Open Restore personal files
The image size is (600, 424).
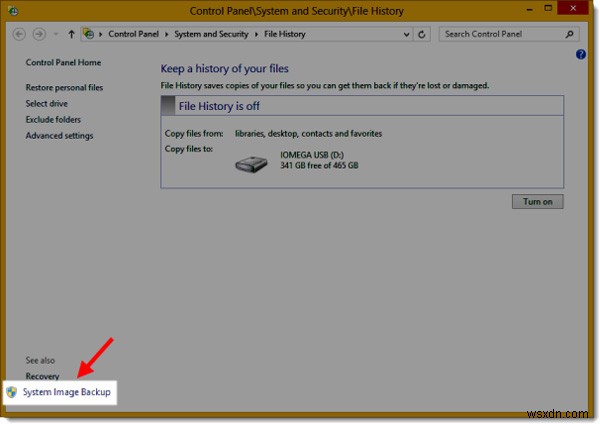pos(64,87)
